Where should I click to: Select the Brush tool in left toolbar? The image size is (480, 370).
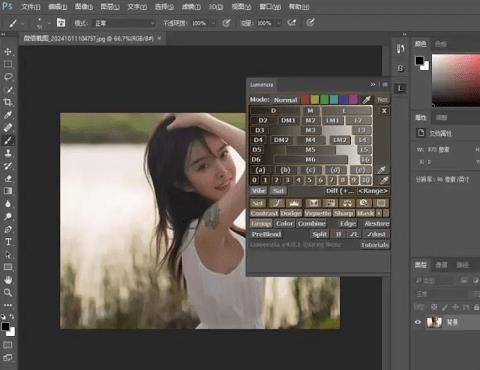(x=8, y=140)
